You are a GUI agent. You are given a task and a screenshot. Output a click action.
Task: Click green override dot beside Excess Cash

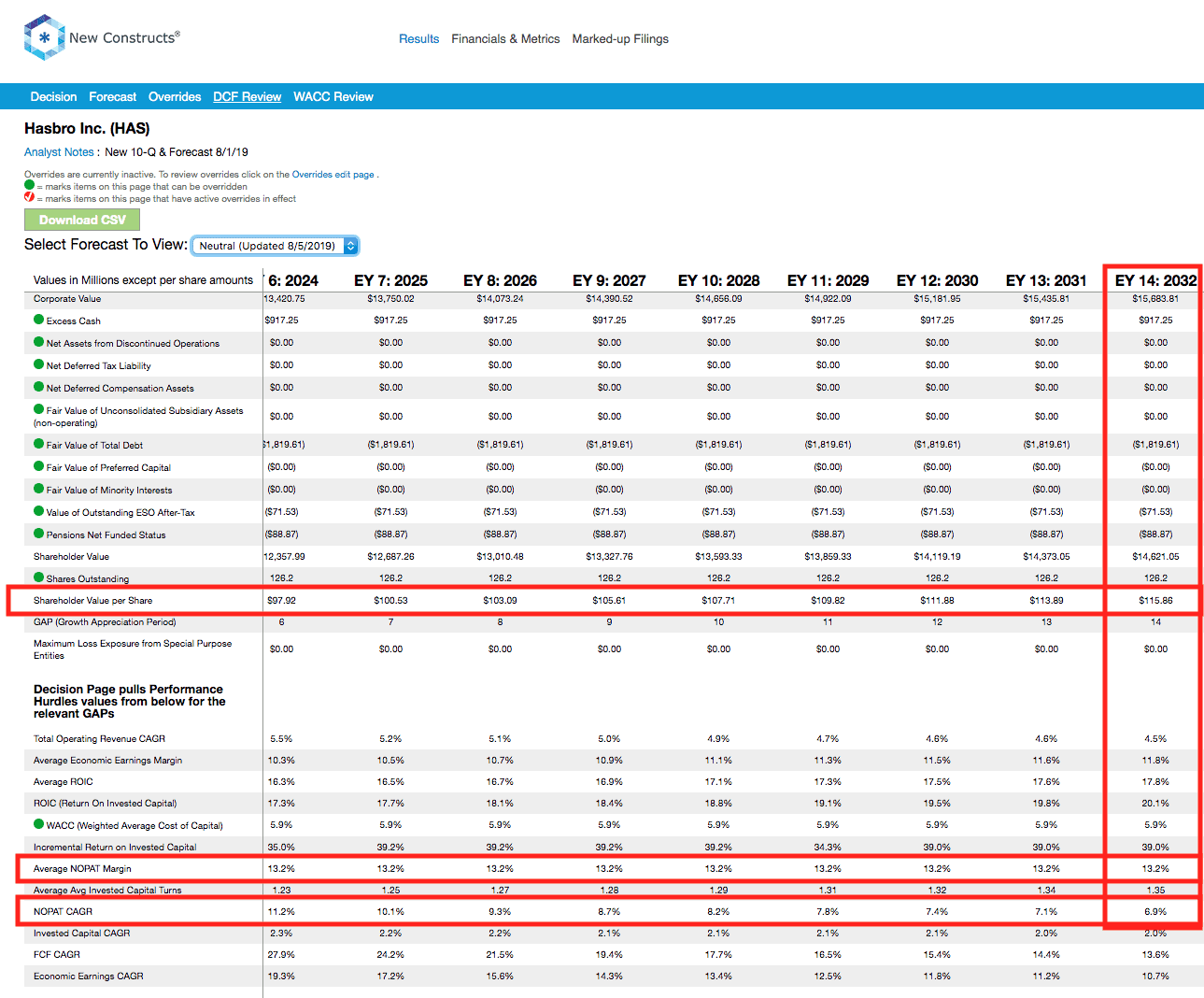[39, 320]
